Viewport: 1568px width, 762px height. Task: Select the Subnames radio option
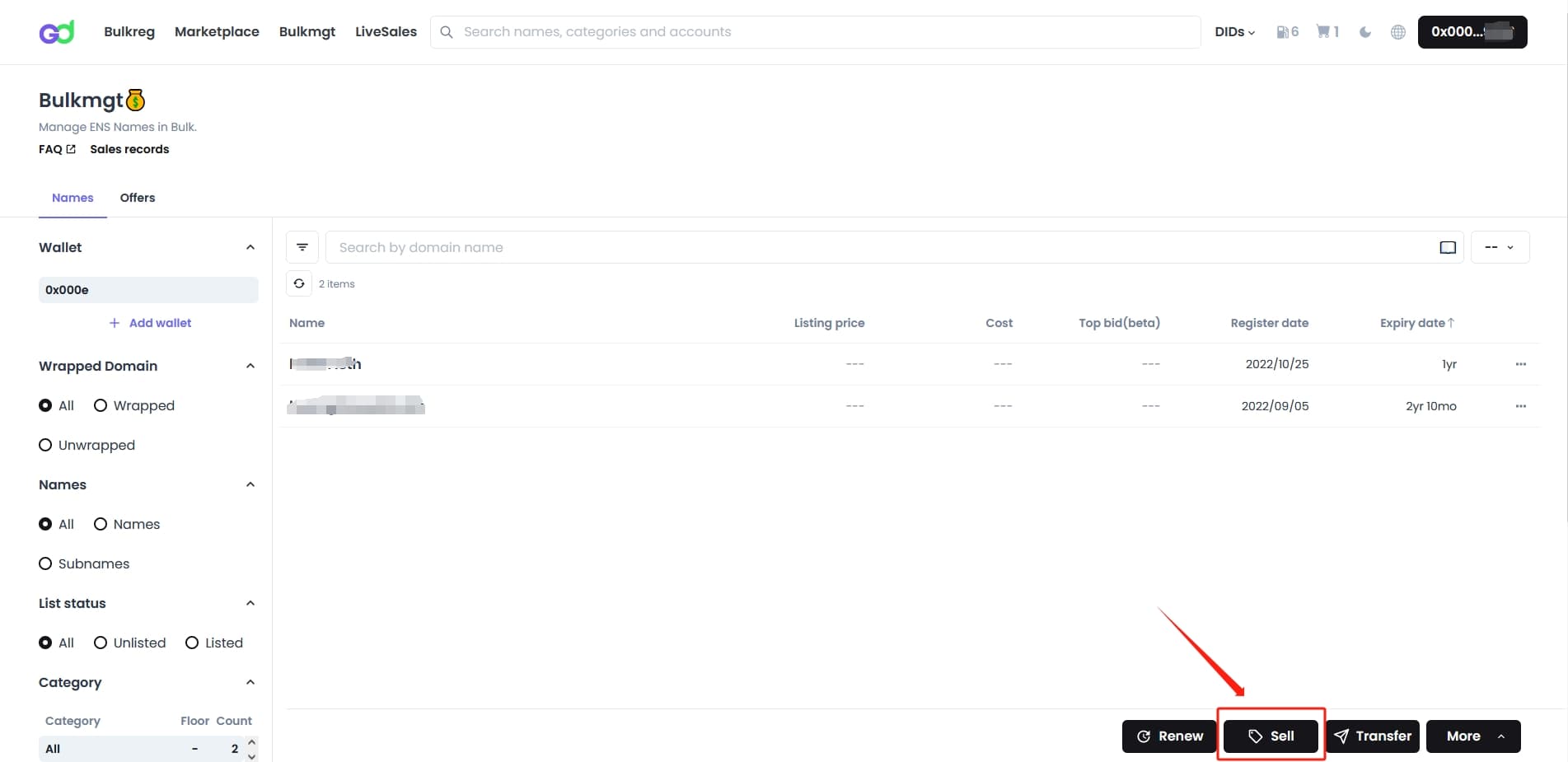click(45, 563)
